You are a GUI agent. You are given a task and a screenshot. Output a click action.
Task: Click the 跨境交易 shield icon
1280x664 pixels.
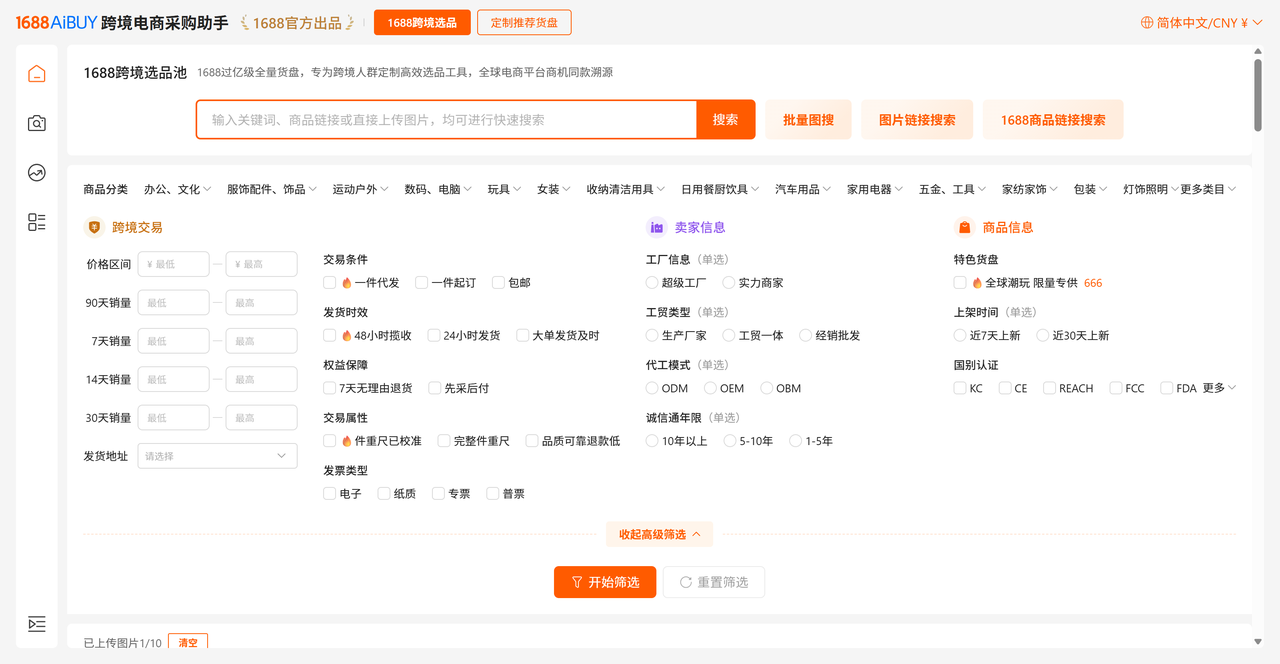(94, 228)
